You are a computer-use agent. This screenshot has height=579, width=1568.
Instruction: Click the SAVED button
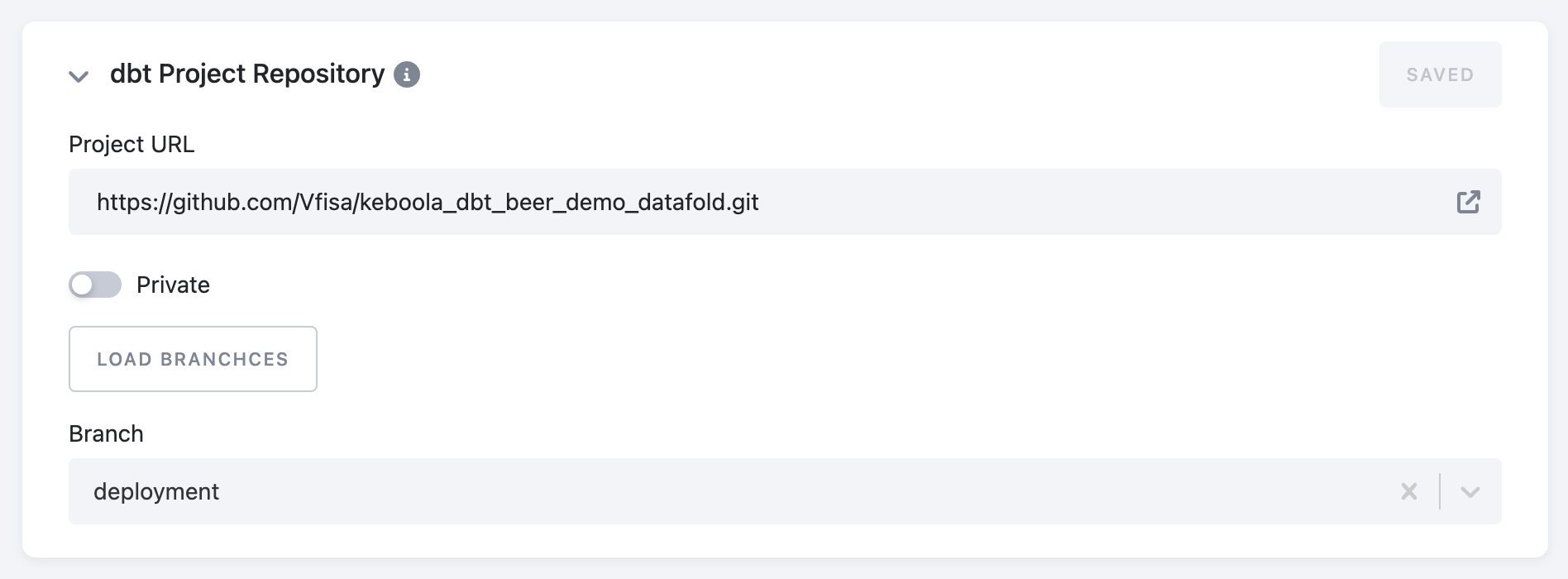click(1440, 74)
